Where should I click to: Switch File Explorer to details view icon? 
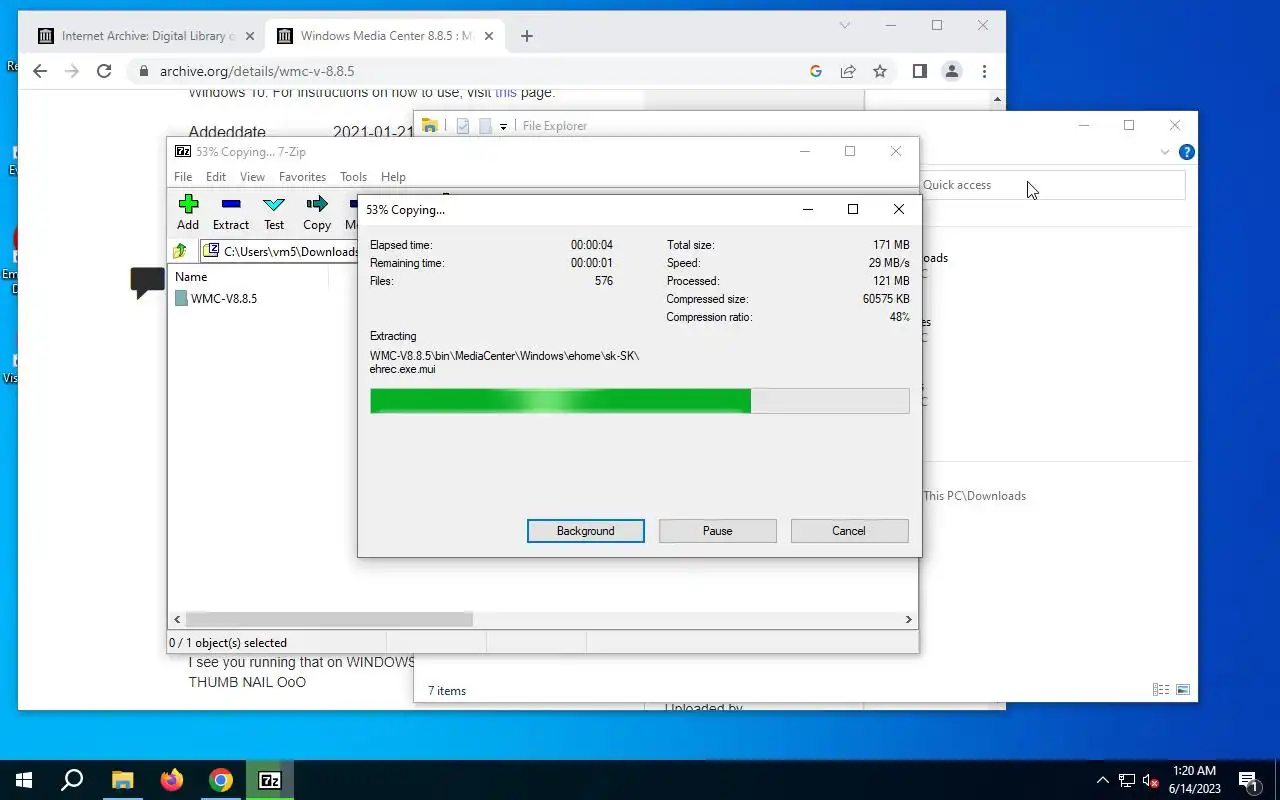[x=1161, y=690]
